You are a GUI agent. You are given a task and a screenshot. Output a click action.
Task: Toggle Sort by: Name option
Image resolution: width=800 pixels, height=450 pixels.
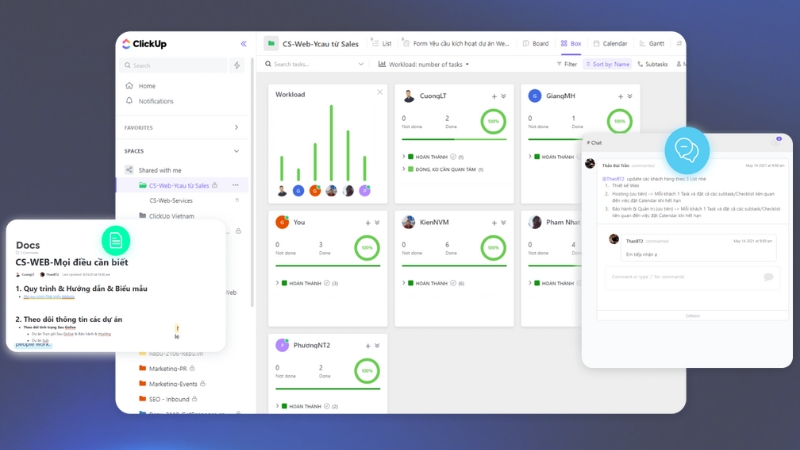(x=609, y=64)
